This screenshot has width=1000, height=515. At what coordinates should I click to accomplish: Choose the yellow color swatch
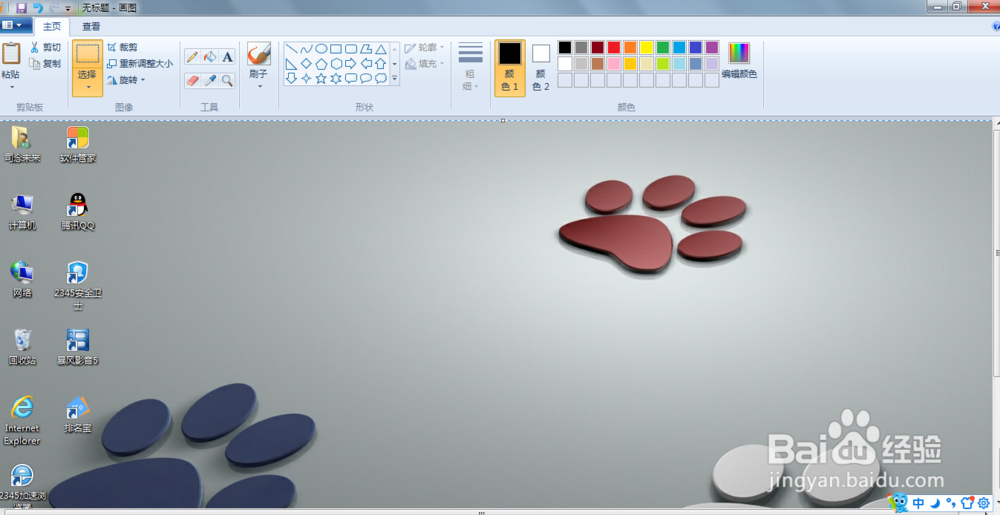click(647, 47)
